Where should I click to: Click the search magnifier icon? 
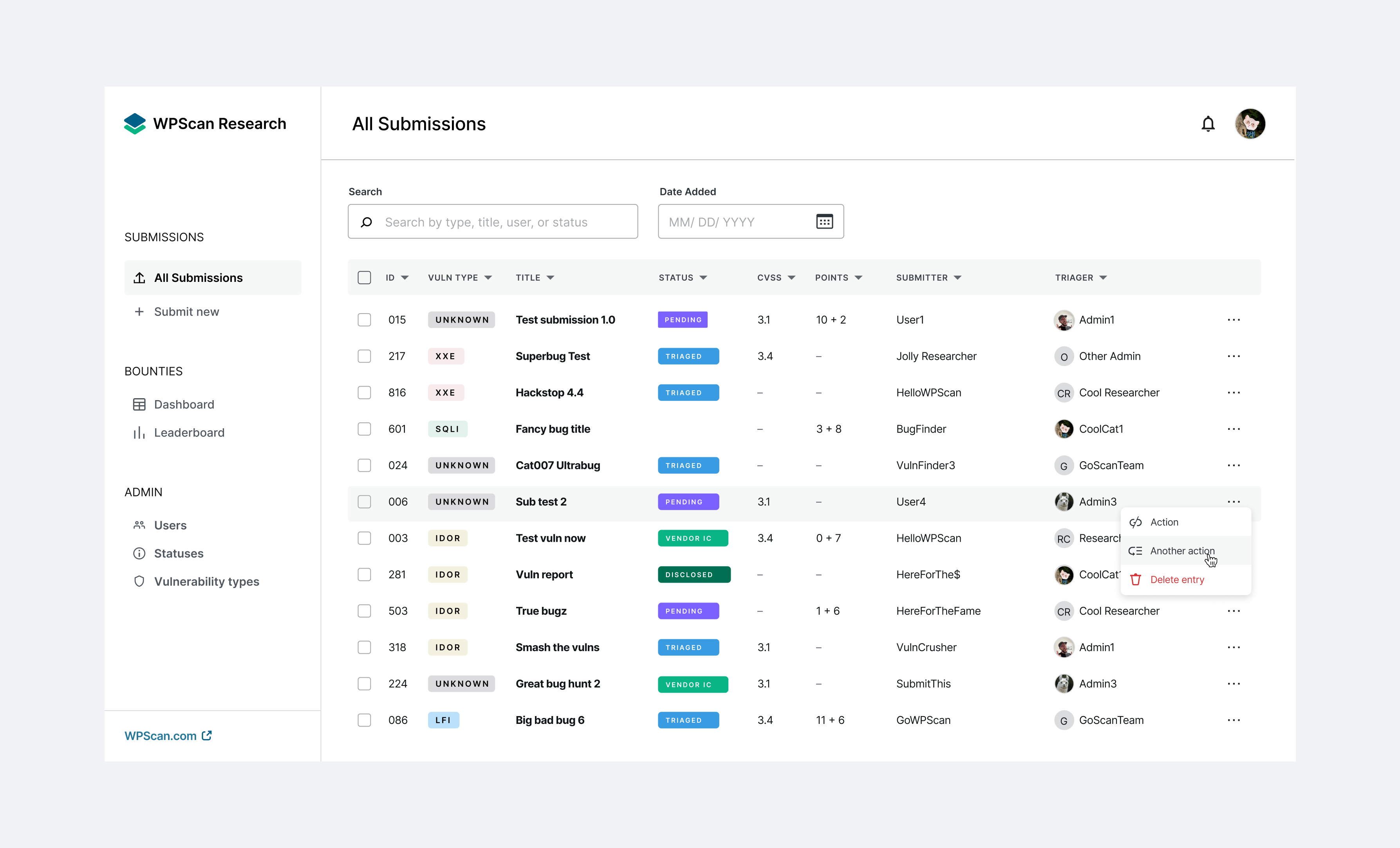pos(367,222)
